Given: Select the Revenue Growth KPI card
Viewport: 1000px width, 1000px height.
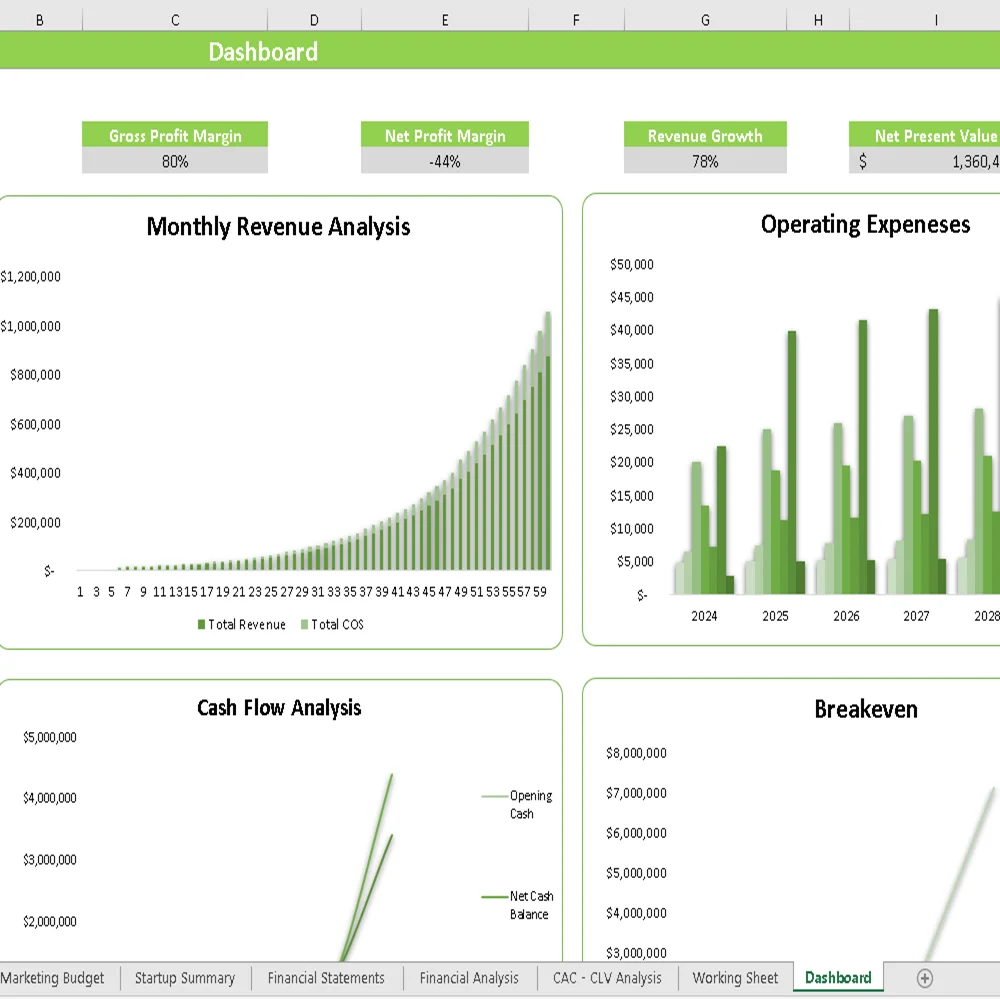Looking at the screenshot, I should tap(705, 146).
